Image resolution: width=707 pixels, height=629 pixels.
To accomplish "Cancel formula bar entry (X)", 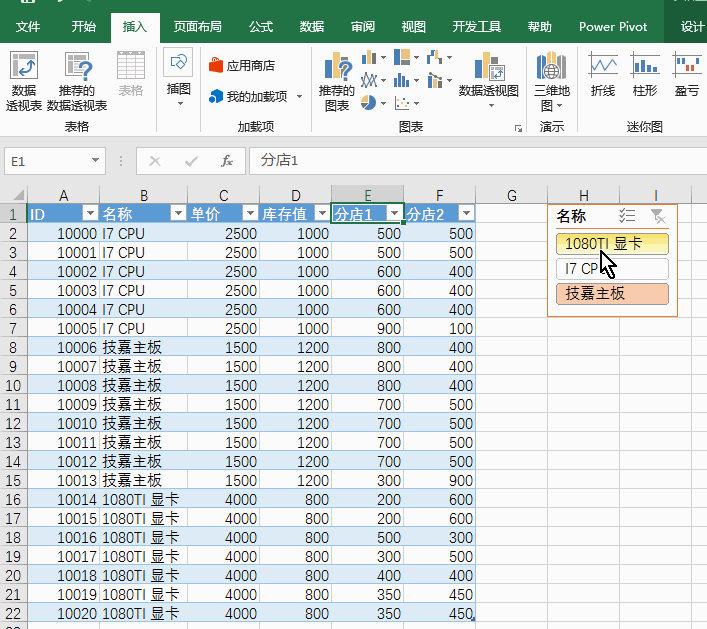I will coord(155,161).
